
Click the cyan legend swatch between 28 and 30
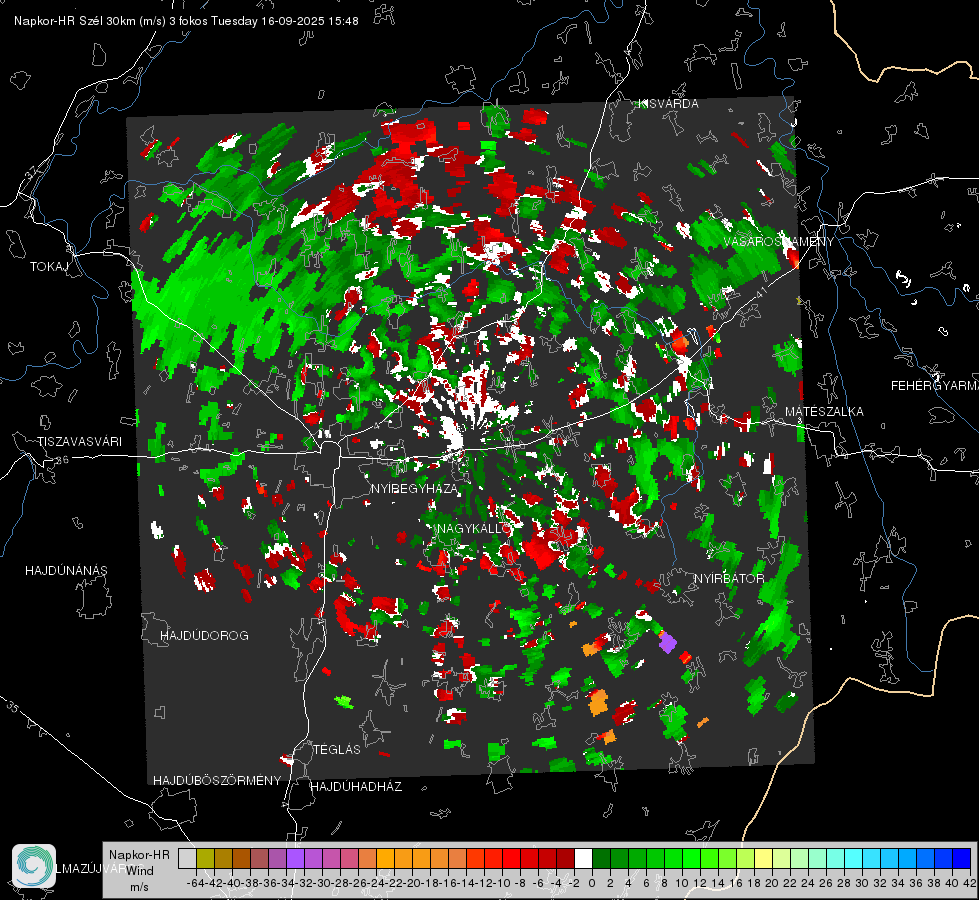pyautogui.click(x=853, y=858)
